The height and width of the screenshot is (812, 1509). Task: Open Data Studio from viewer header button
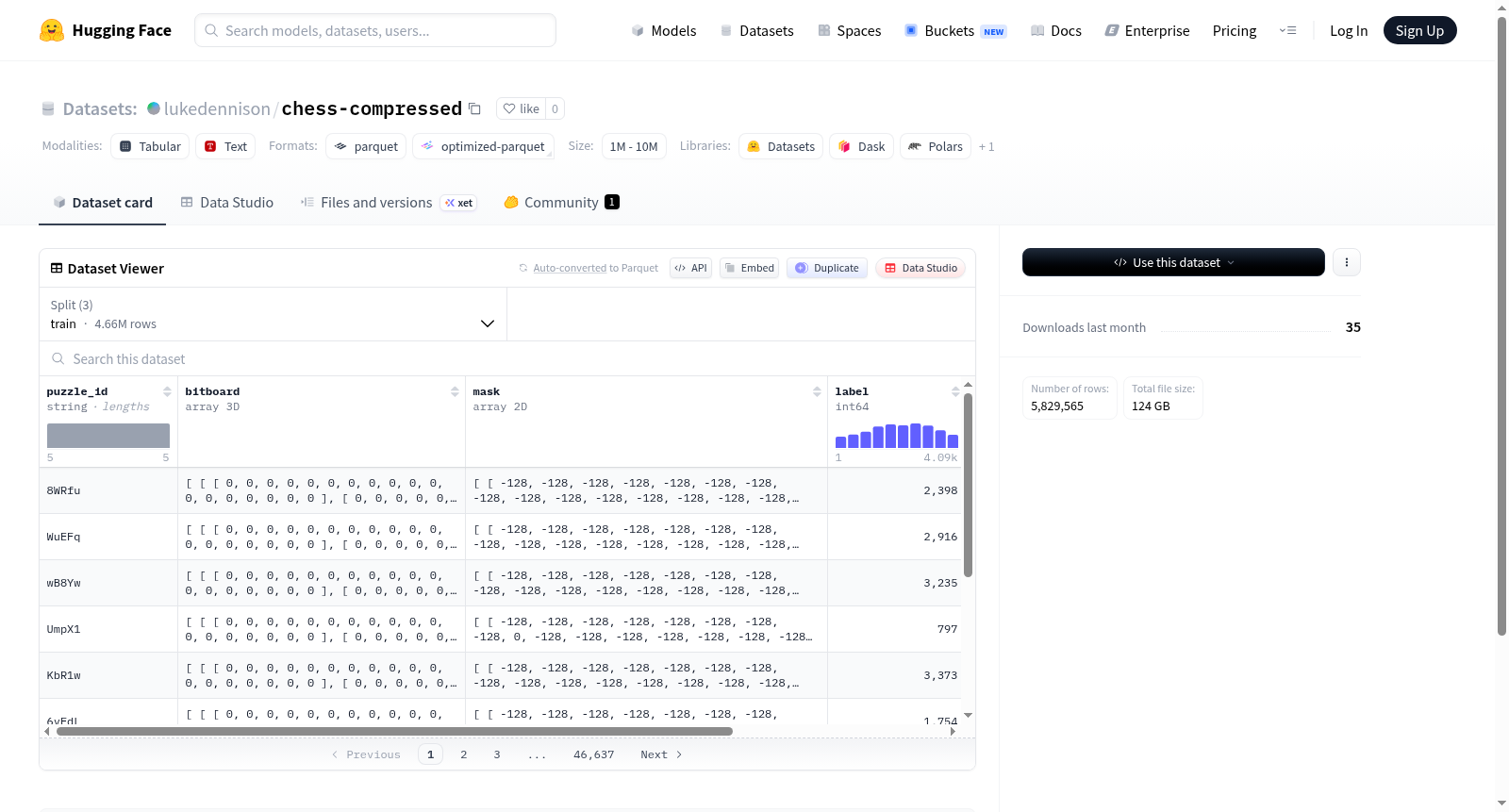[920, 268]
